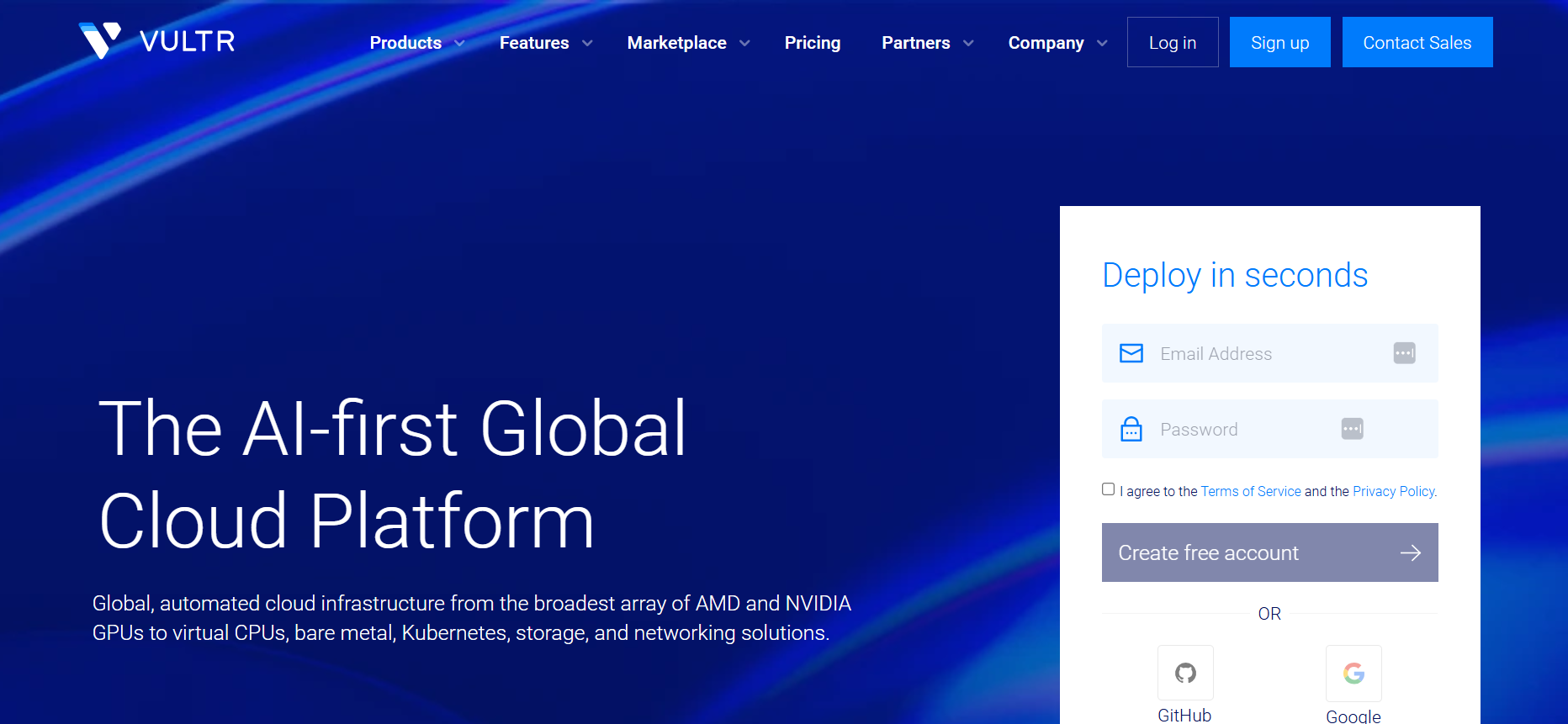
Task: Open the Company menu
Action: point(1046,43)
